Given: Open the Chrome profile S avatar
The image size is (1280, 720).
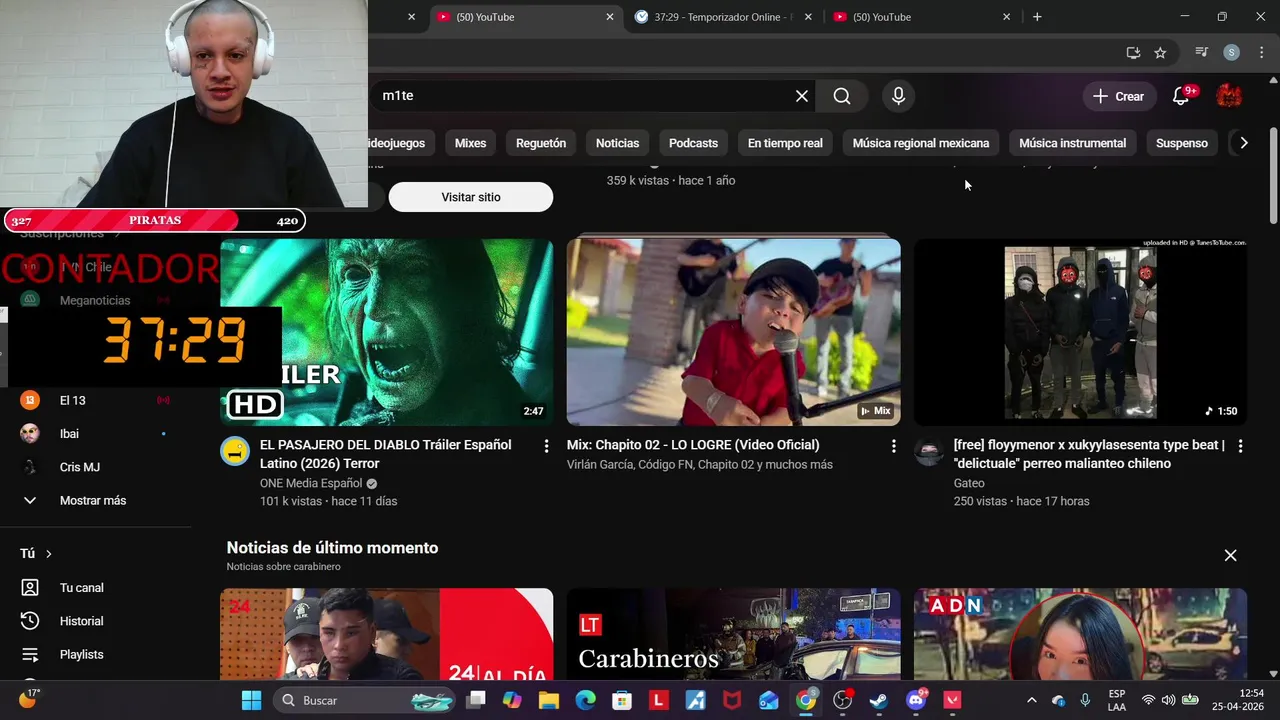Looking at the screenshot, I should 1232,52.
